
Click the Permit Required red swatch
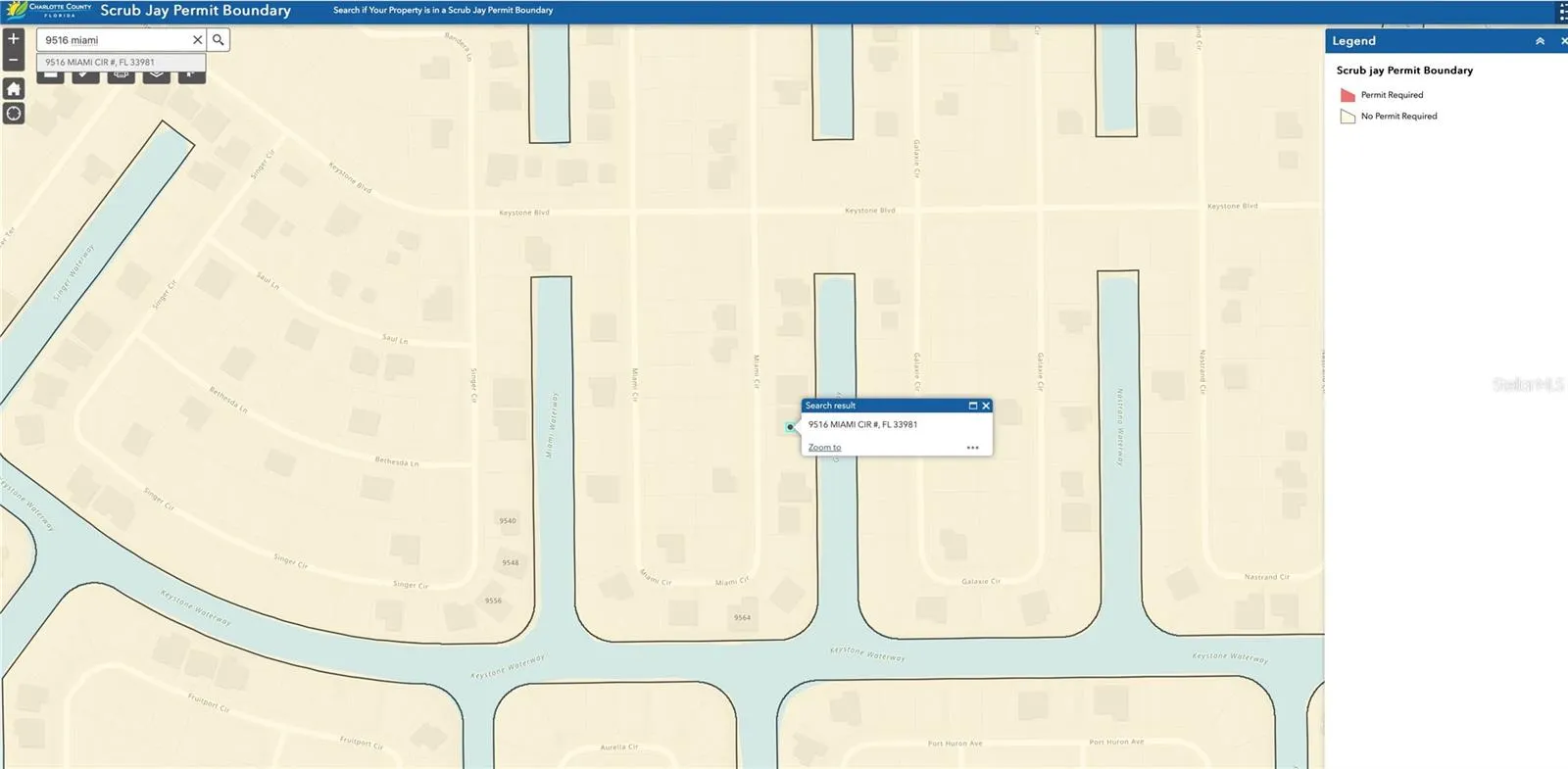click(x=1347, y=95)
